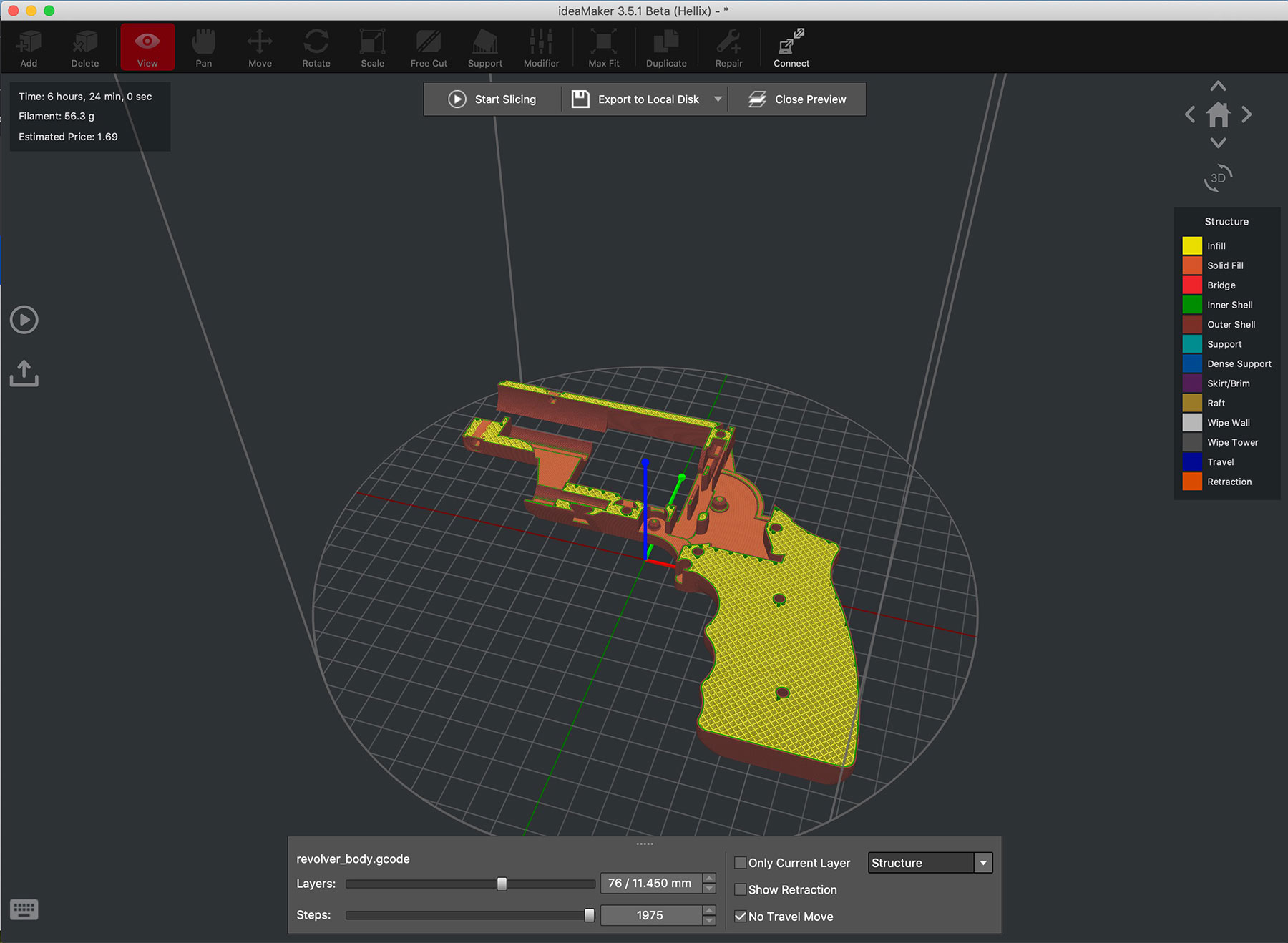Click the upload icon on left sidebar

coord(24,373)
